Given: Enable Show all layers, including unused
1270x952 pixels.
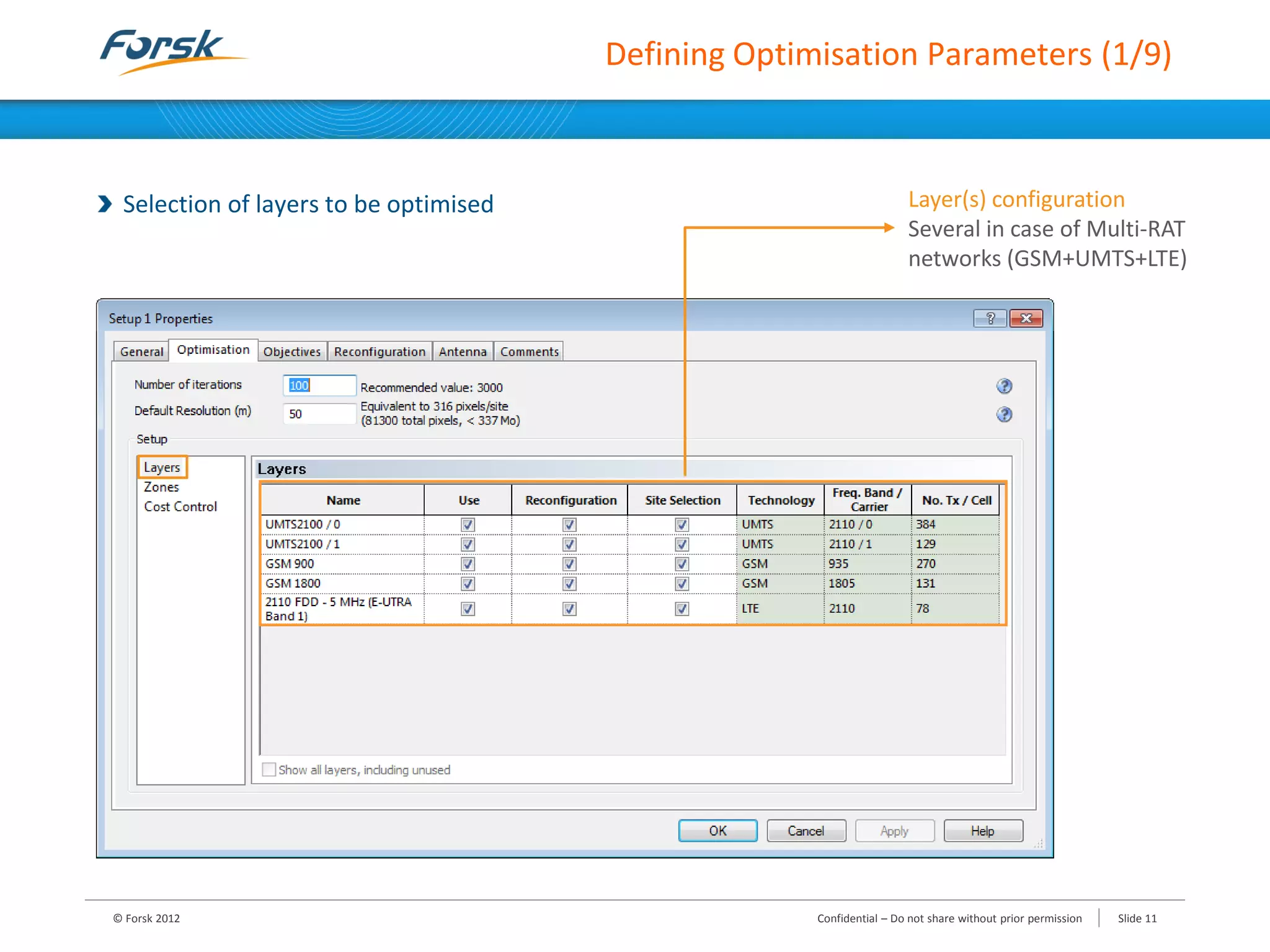Looking at the screenshot, I should (269, 769).
